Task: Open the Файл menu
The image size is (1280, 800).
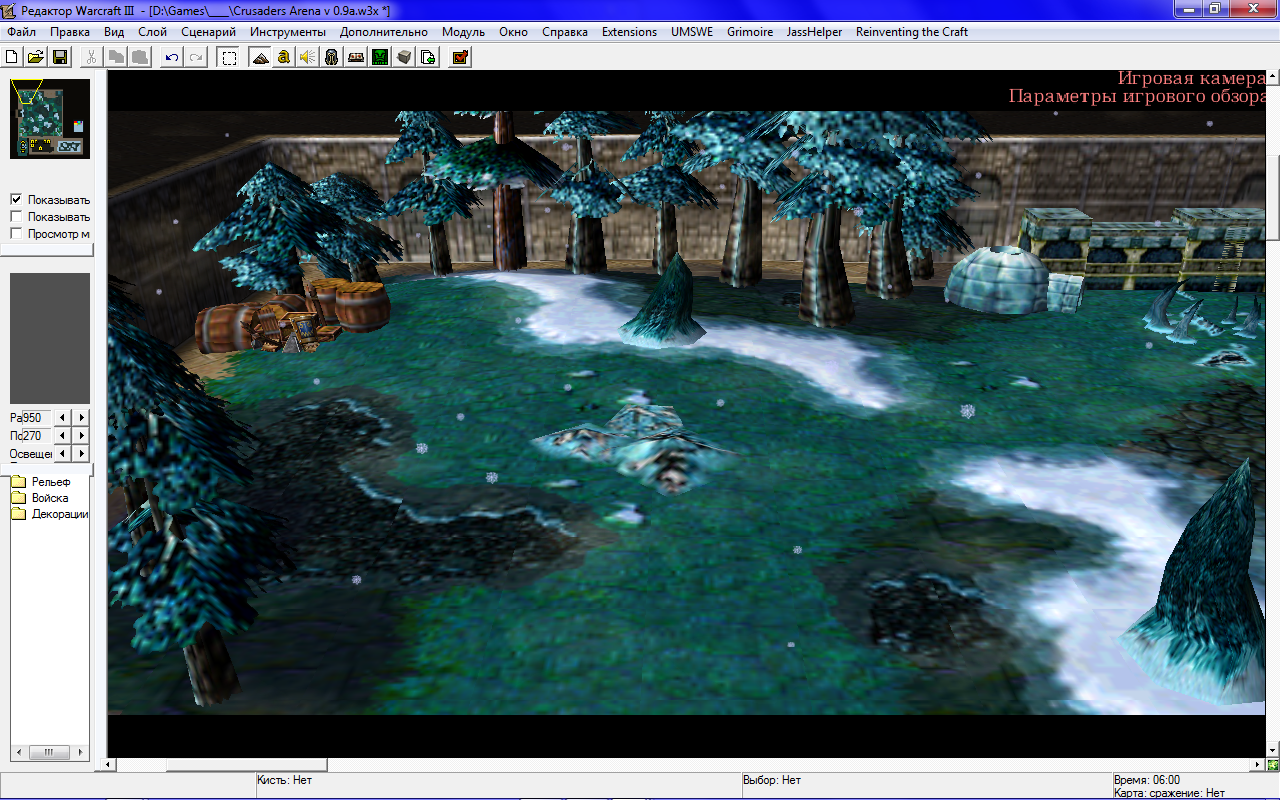Action: pos(21,32)
